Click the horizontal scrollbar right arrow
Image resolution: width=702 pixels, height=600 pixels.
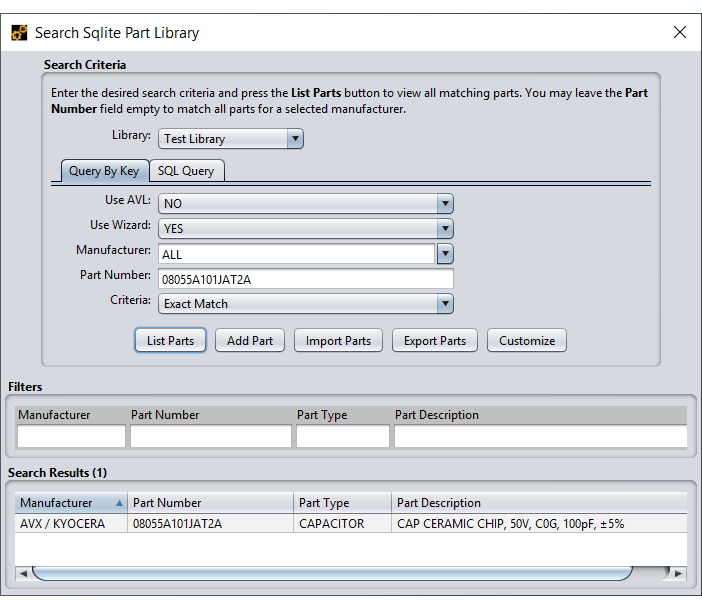coord(678,574)
